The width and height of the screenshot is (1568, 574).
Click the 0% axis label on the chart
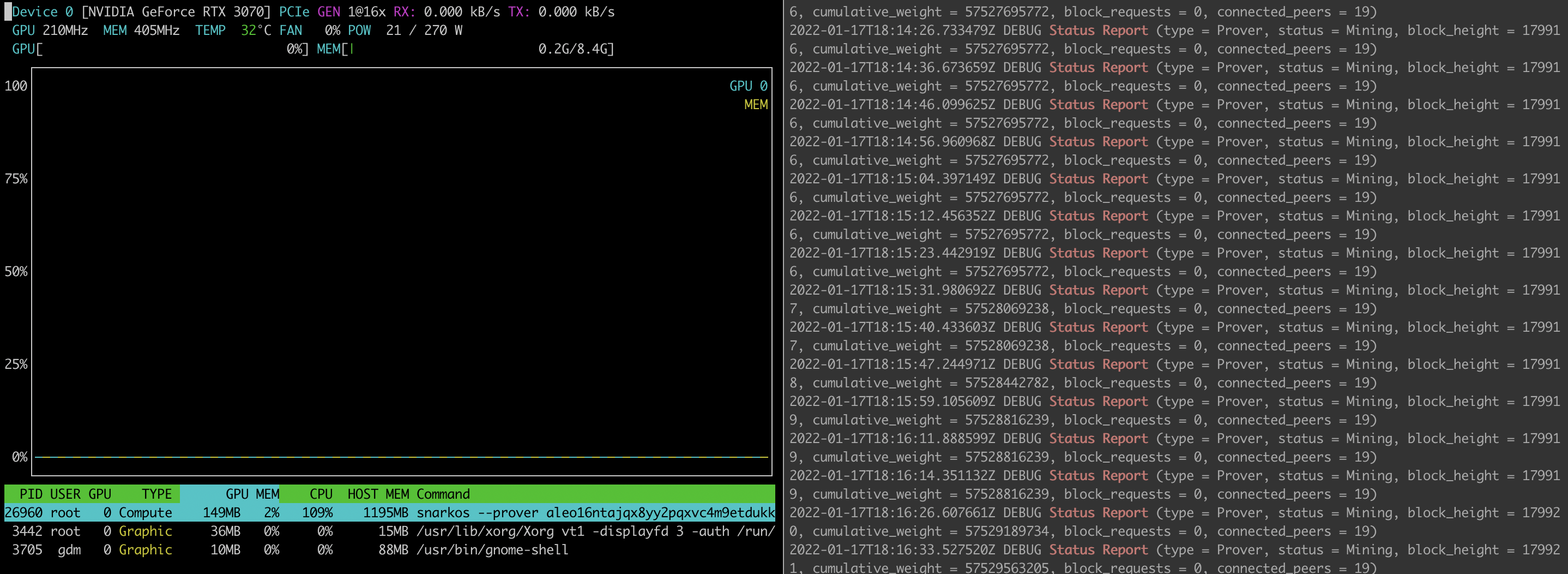[x=20, y=457]
